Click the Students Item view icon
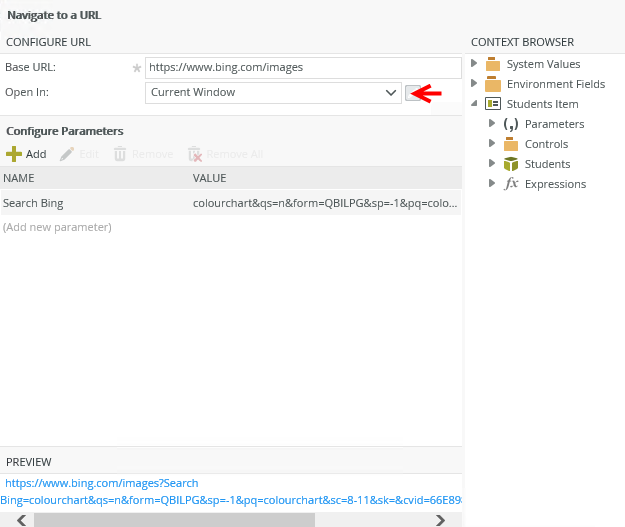The width and height of the screenshot is (625, 527). (x=492, y=104)
